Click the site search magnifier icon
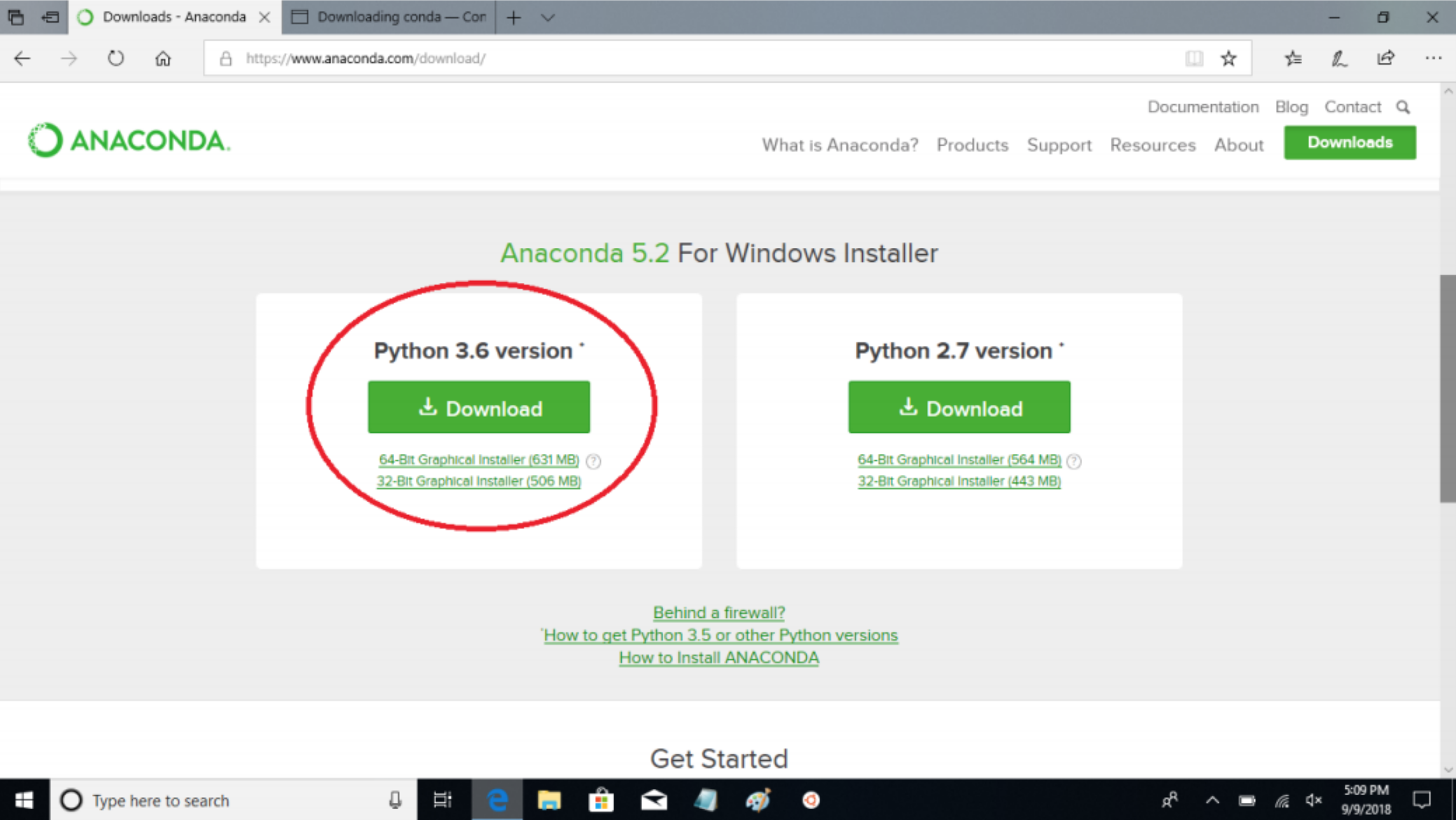Viewport: 1456px width, 820px height. (x=1403, y=107)
